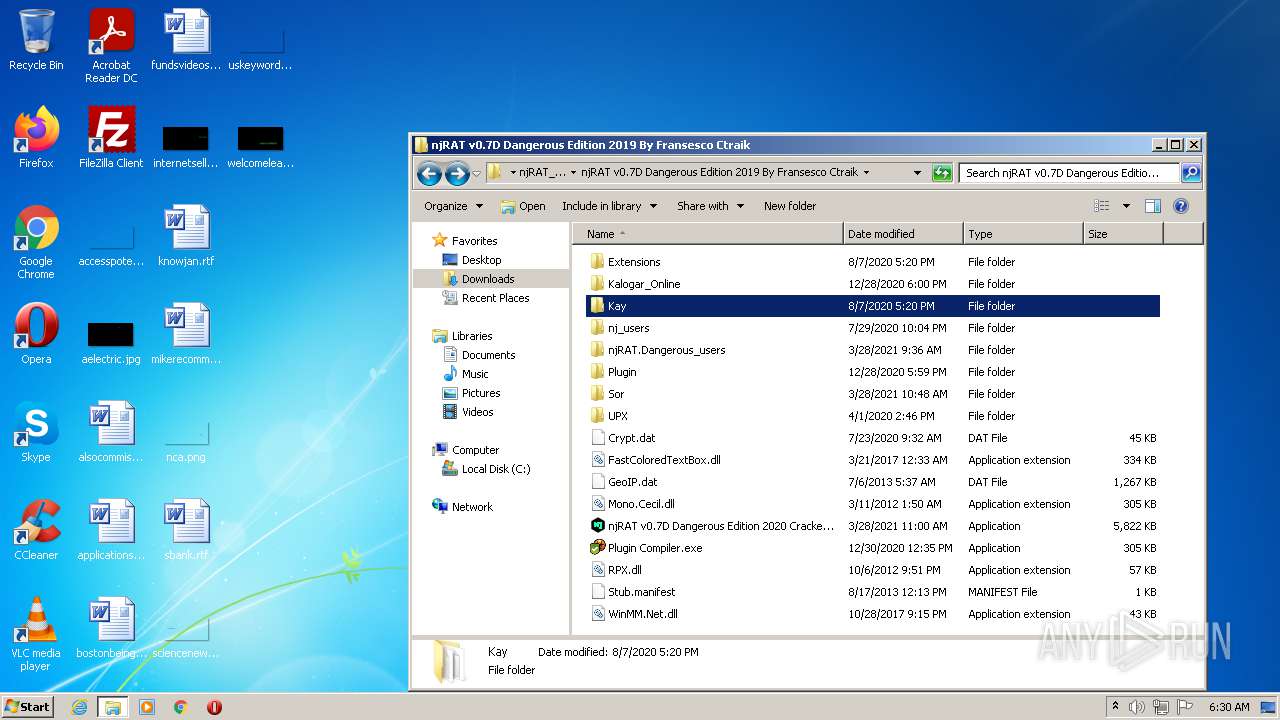The width and height of the screenshot is (1280, 720).
Task: Open the Share with dropdown
Action: pyautogui.click(x=710, y=206)
